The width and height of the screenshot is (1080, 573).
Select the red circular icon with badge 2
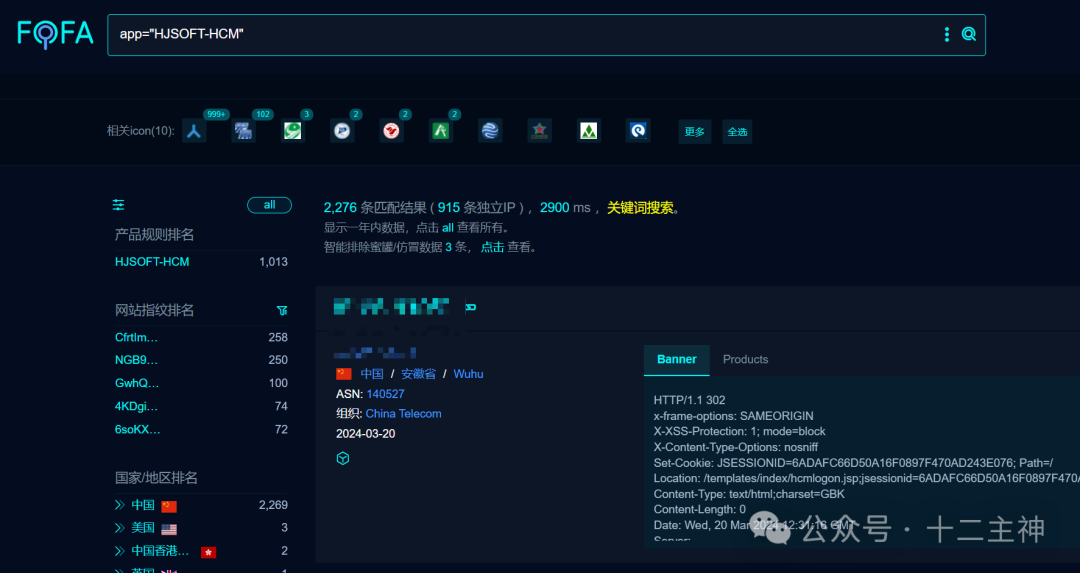[x=391, y=131]
